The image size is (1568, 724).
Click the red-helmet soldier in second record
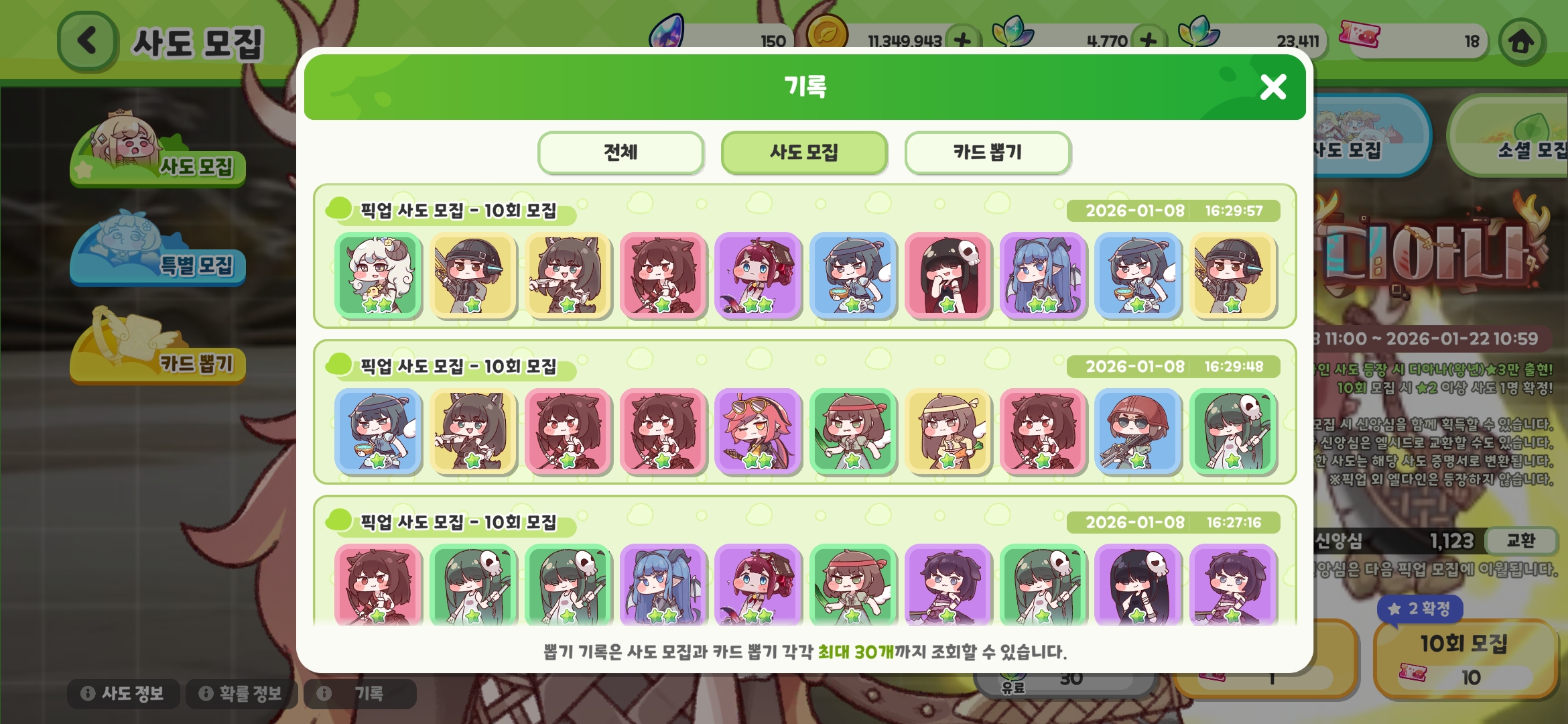[1138, 431]
